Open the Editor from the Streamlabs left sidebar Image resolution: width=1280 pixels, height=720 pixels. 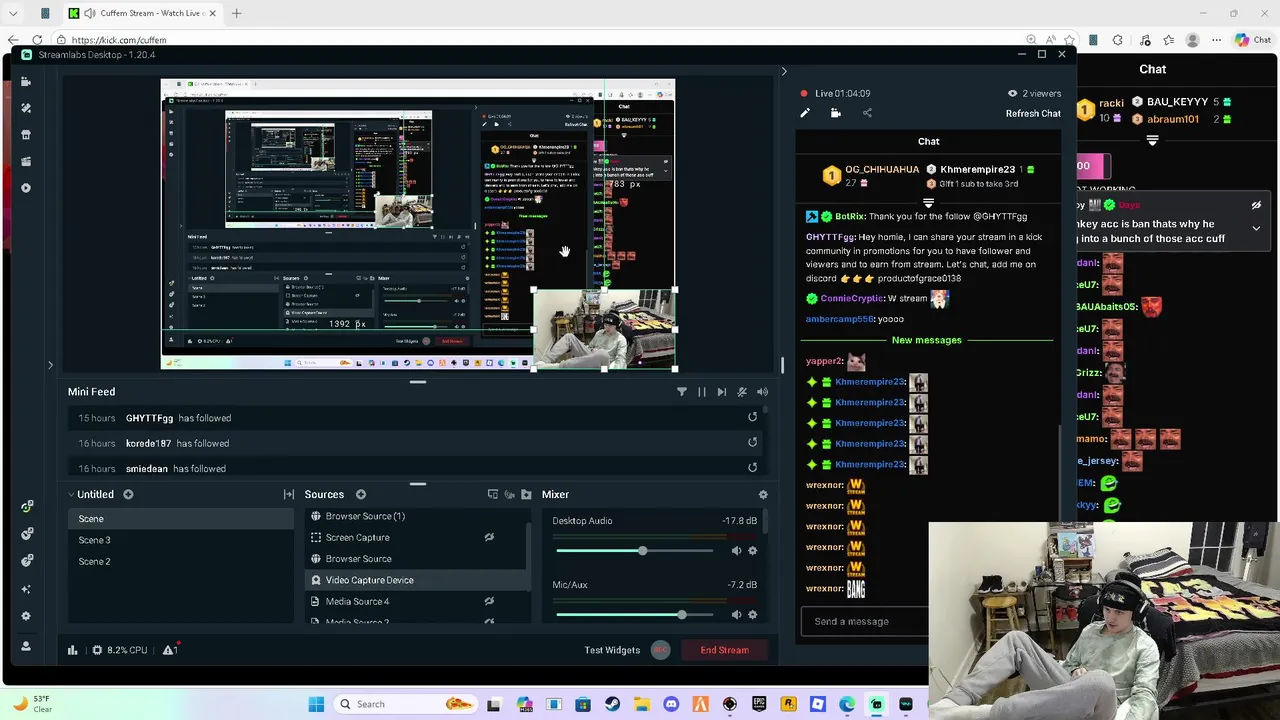point(26,81)
